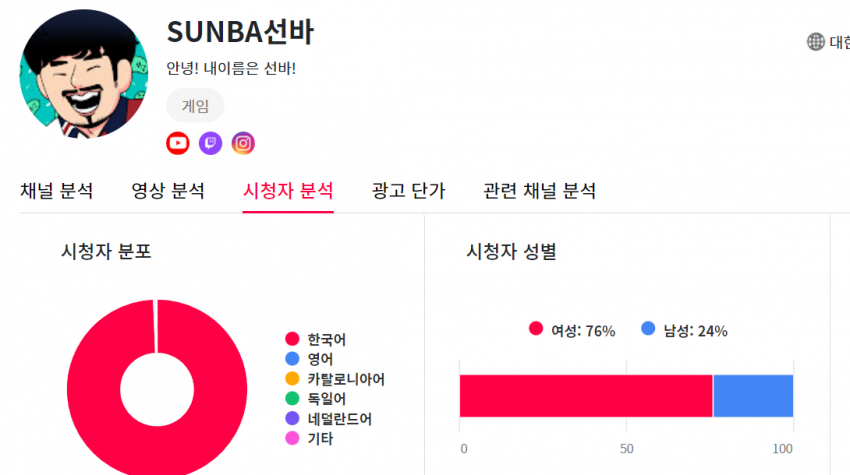Toggle the 기타 legend entry

(x=309, y=438)
